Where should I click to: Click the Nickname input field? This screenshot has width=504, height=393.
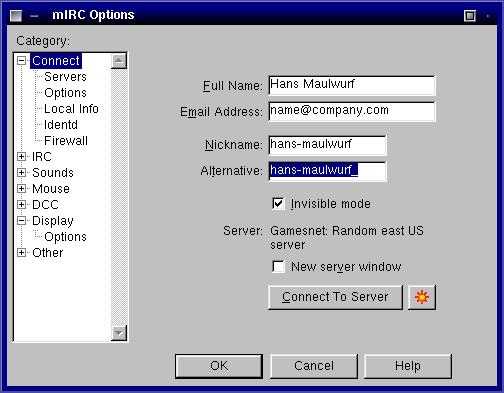point(327,145)
